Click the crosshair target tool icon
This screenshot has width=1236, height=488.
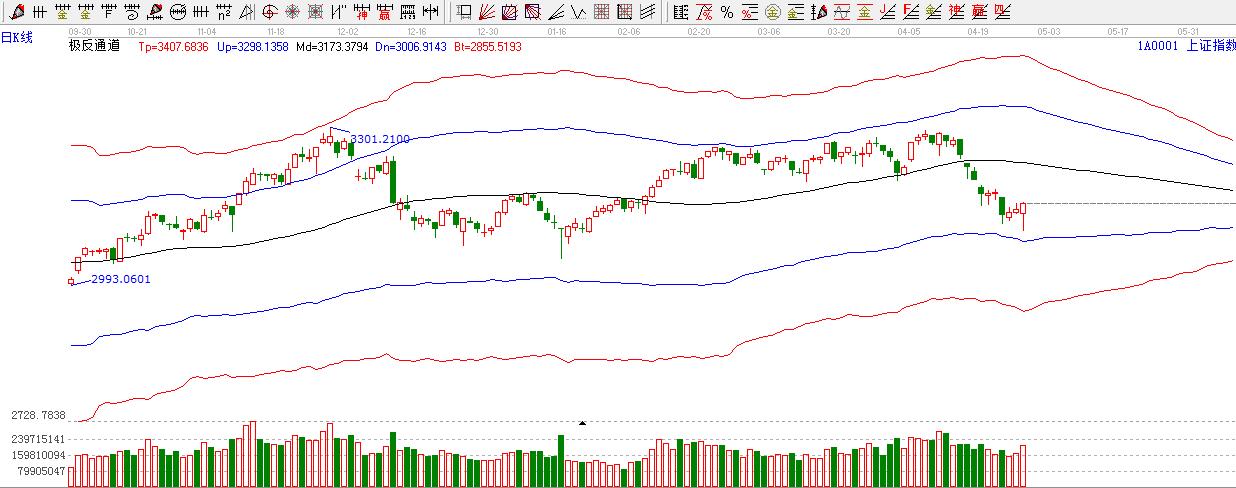[269, 12]
